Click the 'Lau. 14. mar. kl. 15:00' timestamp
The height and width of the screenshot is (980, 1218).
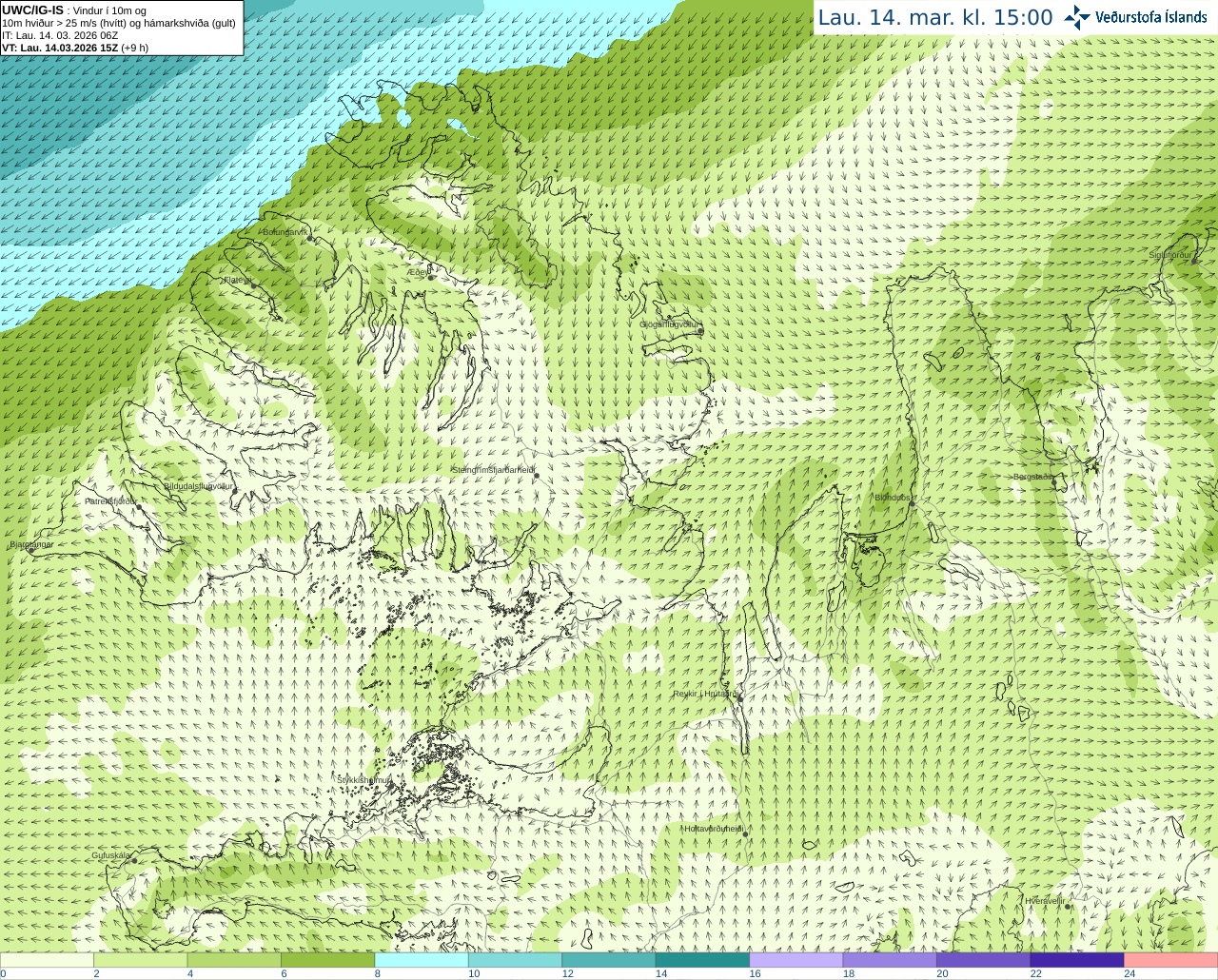click(935, 17)
